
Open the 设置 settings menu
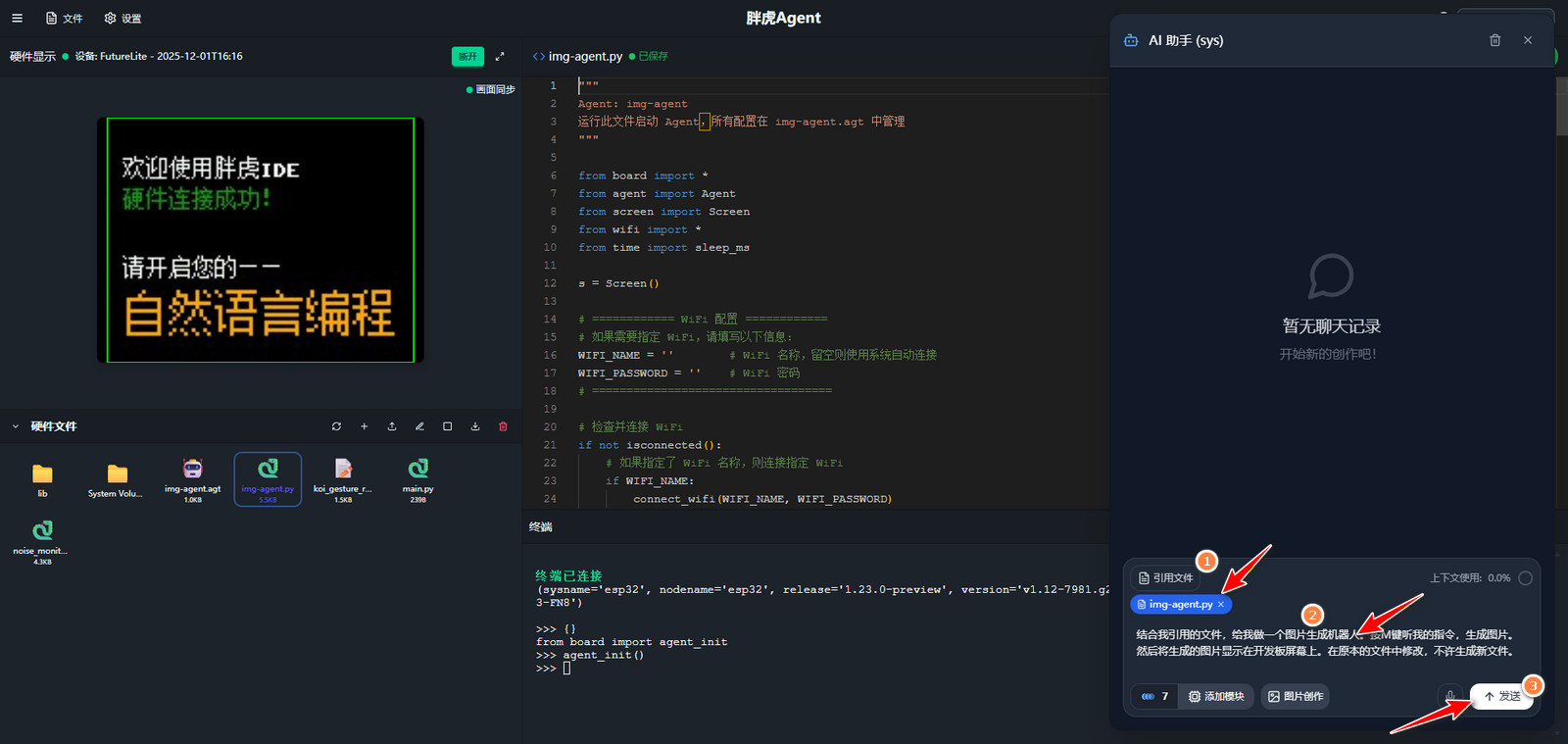(123, 18)
